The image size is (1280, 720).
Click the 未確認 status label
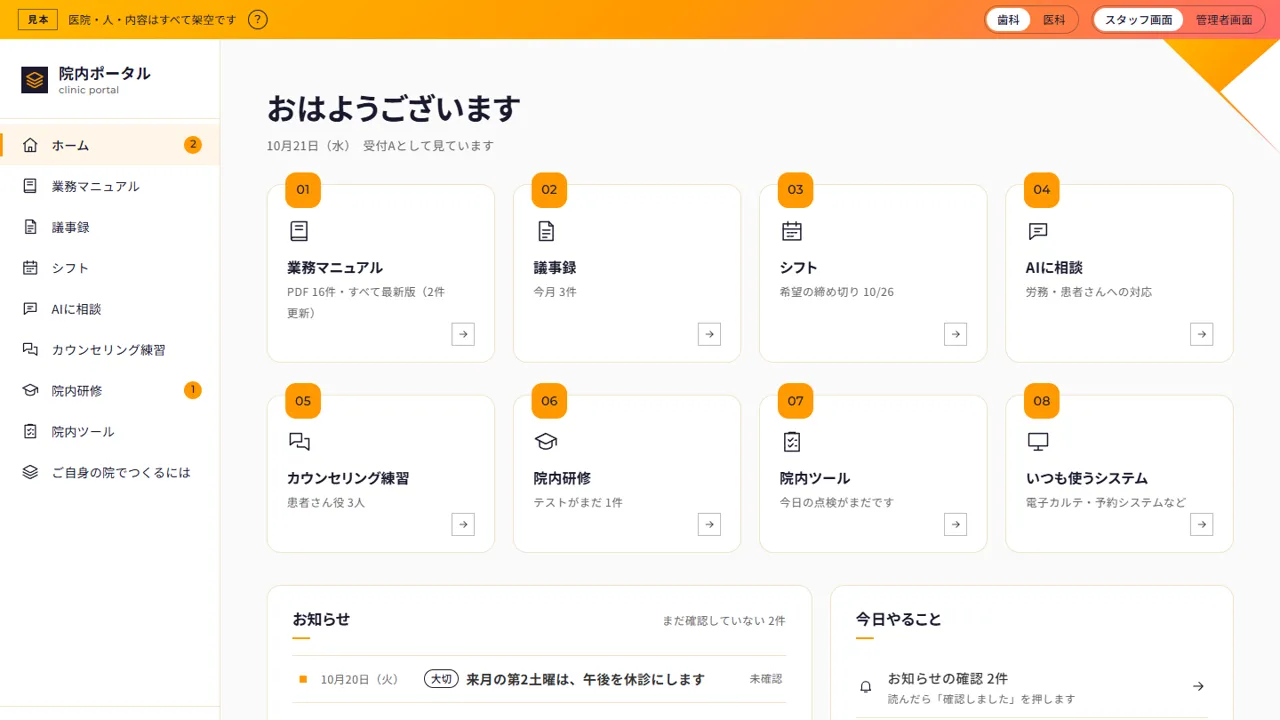tap(766, 679)
